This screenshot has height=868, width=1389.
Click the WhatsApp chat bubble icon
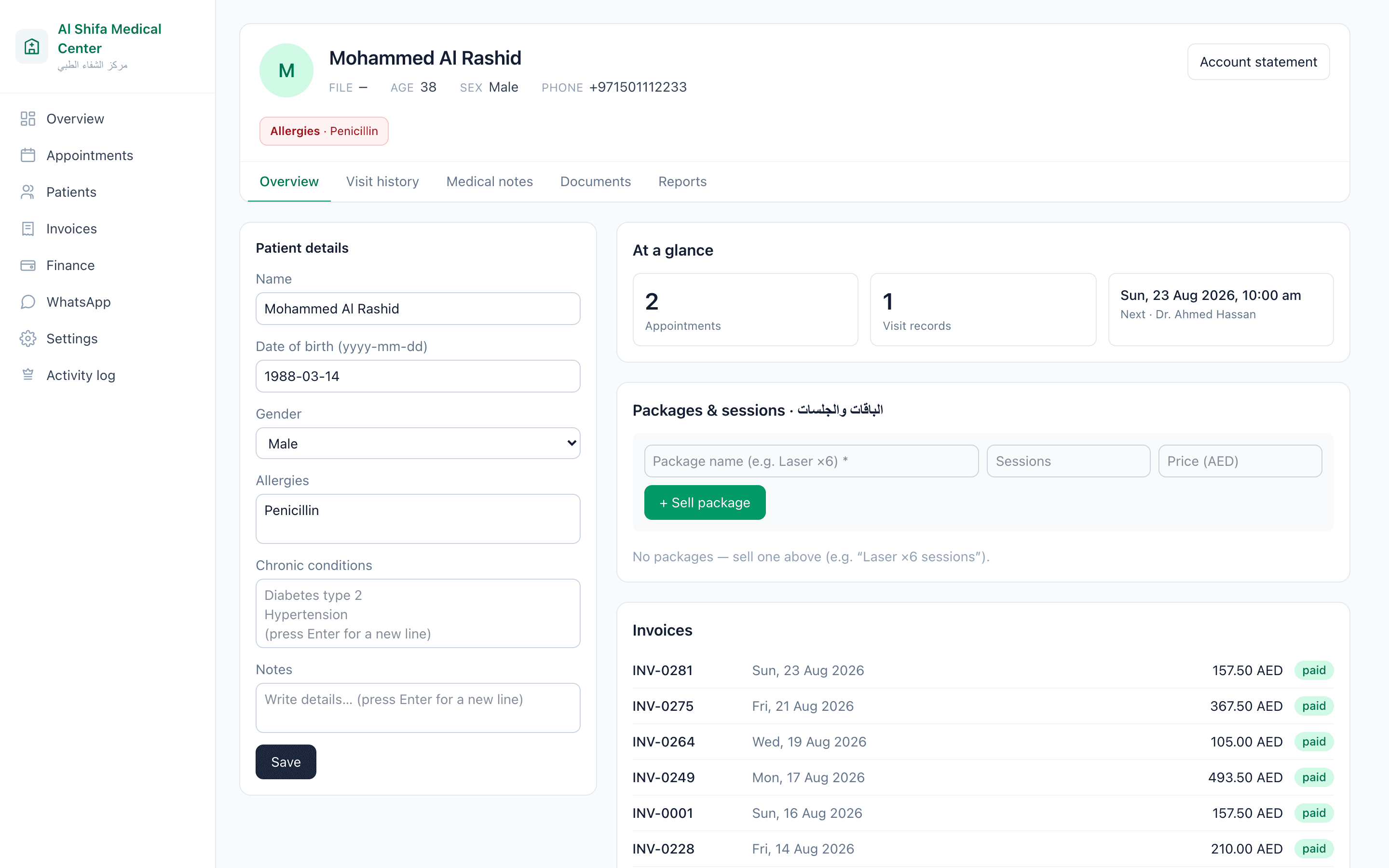pyautogui.click(x=27, y=302)
